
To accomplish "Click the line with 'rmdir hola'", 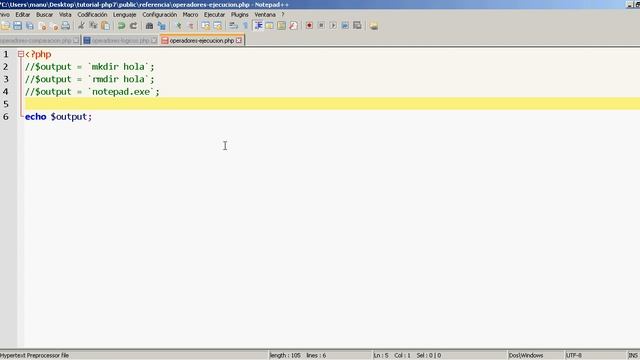I will 90,79.
